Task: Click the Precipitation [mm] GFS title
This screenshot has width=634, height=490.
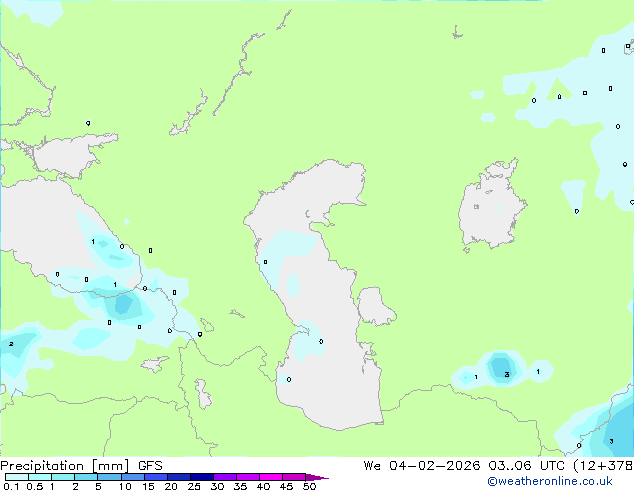Action: pos(81,466)
